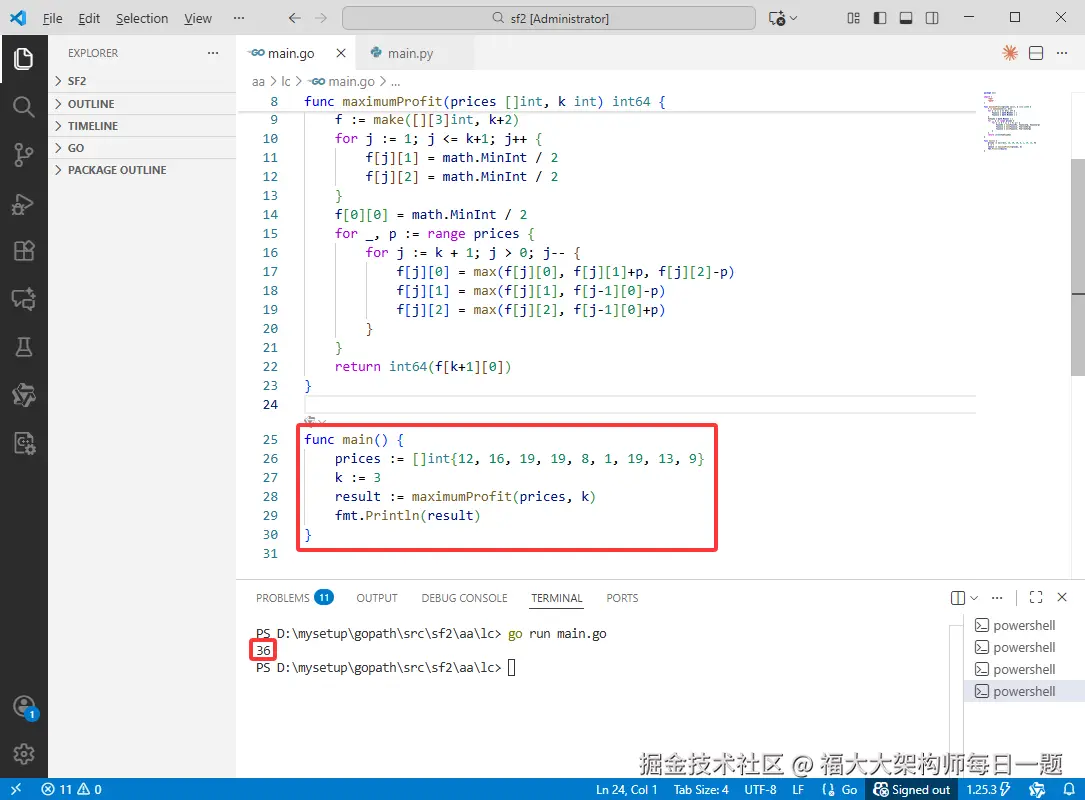Open the File menu
1085x800 pixels.
[53, 18]
